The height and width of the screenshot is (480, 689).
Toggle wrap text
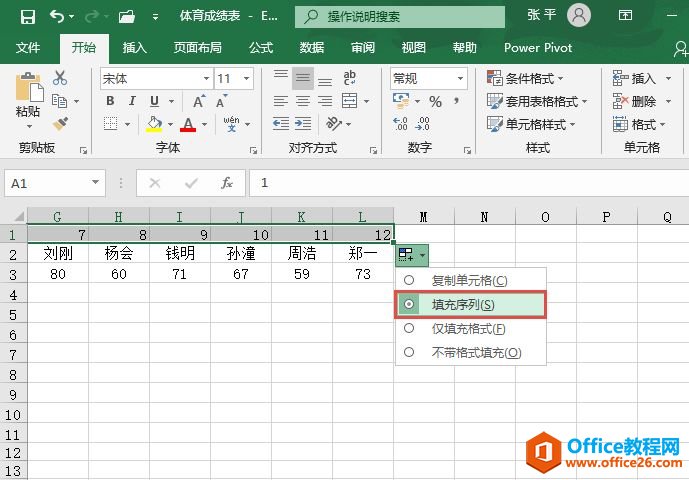tap(350, 78)
